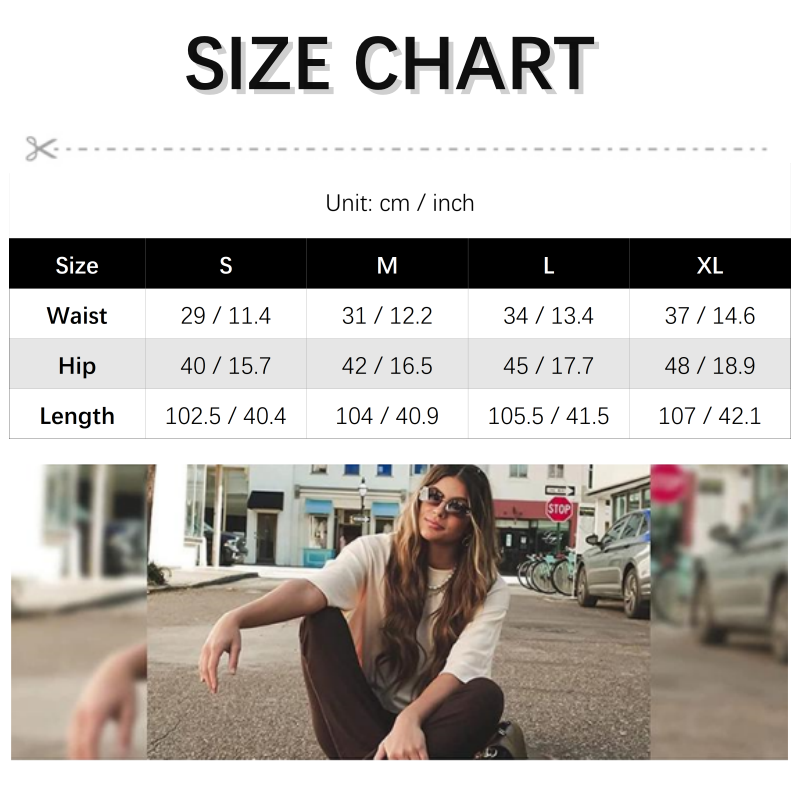Click the scissors cut-line icon
Screen dimensions: 800x800
pyautogui.click(x=41, y=148)
